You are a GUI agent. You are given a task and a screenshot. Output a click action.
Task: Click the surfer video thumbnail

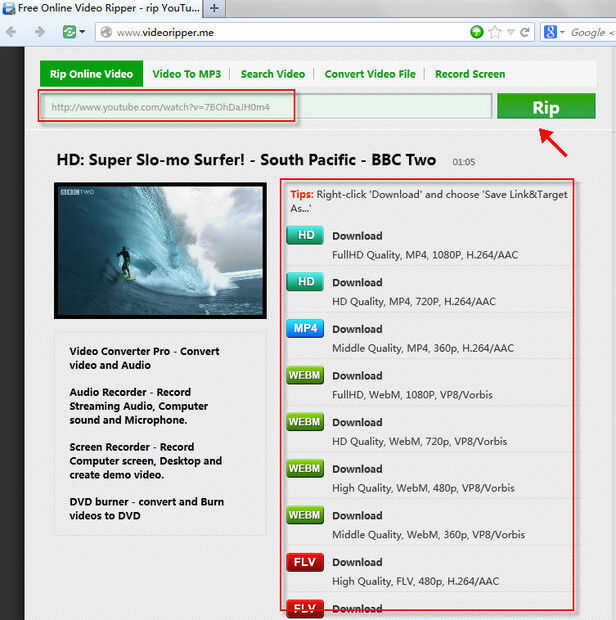pyautogui.click(x=160, y=250)
